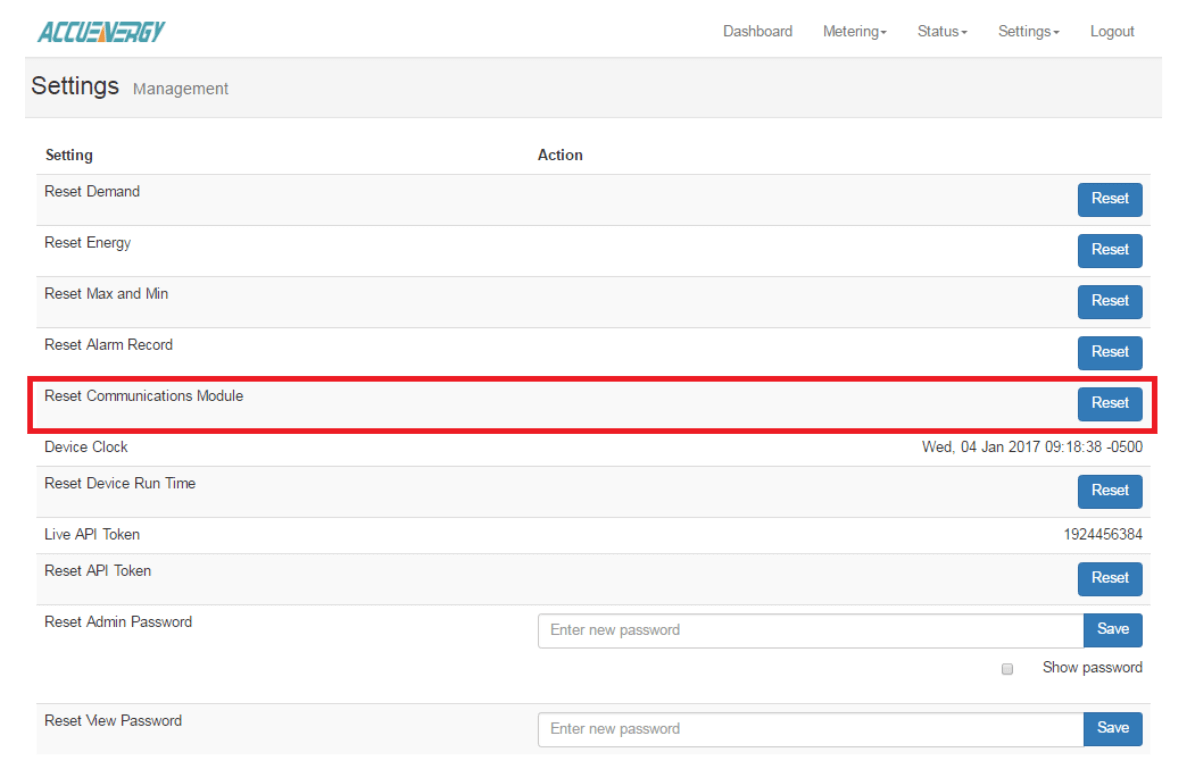
Task: Save the new admin password
Action: (1112, 630)
